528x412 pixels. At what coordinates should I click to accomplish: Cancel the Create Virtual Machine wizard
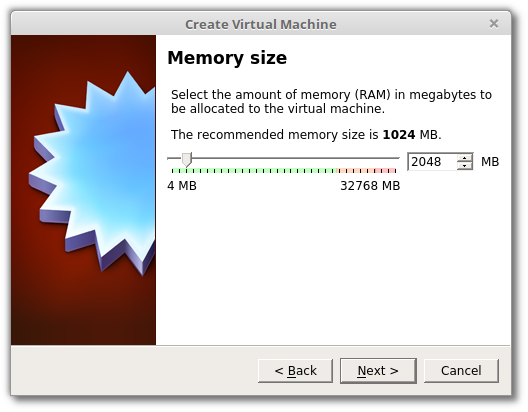click(x=461, y=371)
